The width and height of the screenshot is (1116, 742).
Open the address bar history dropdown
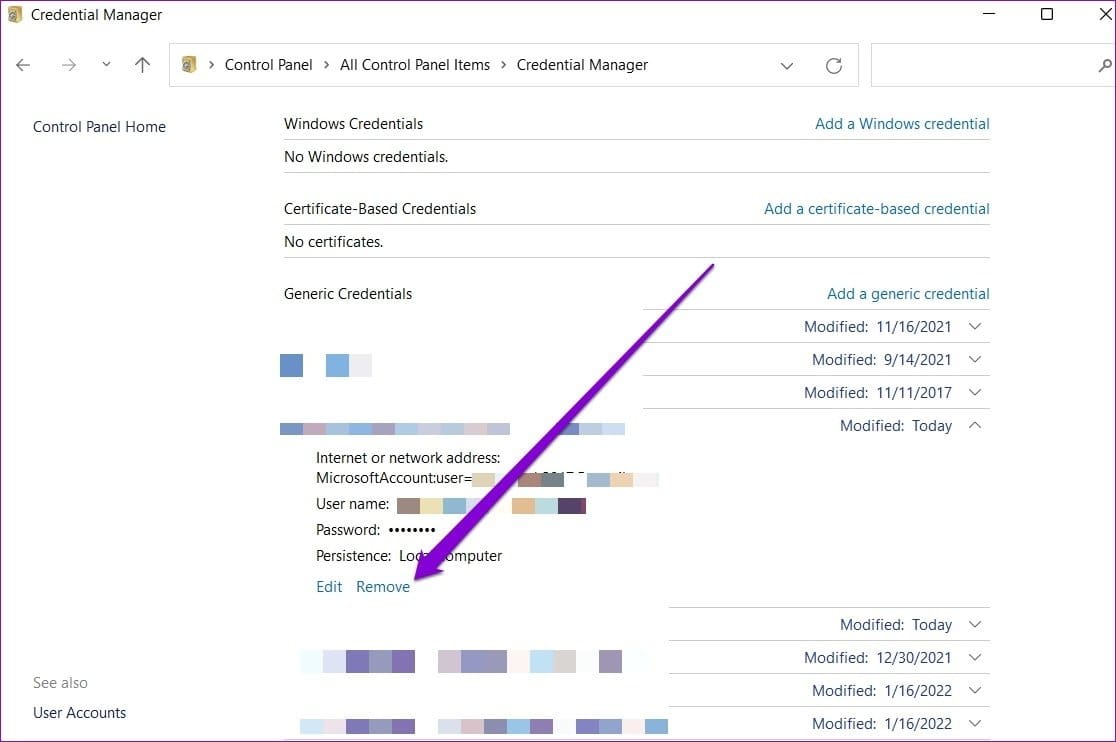coord(786,65)
